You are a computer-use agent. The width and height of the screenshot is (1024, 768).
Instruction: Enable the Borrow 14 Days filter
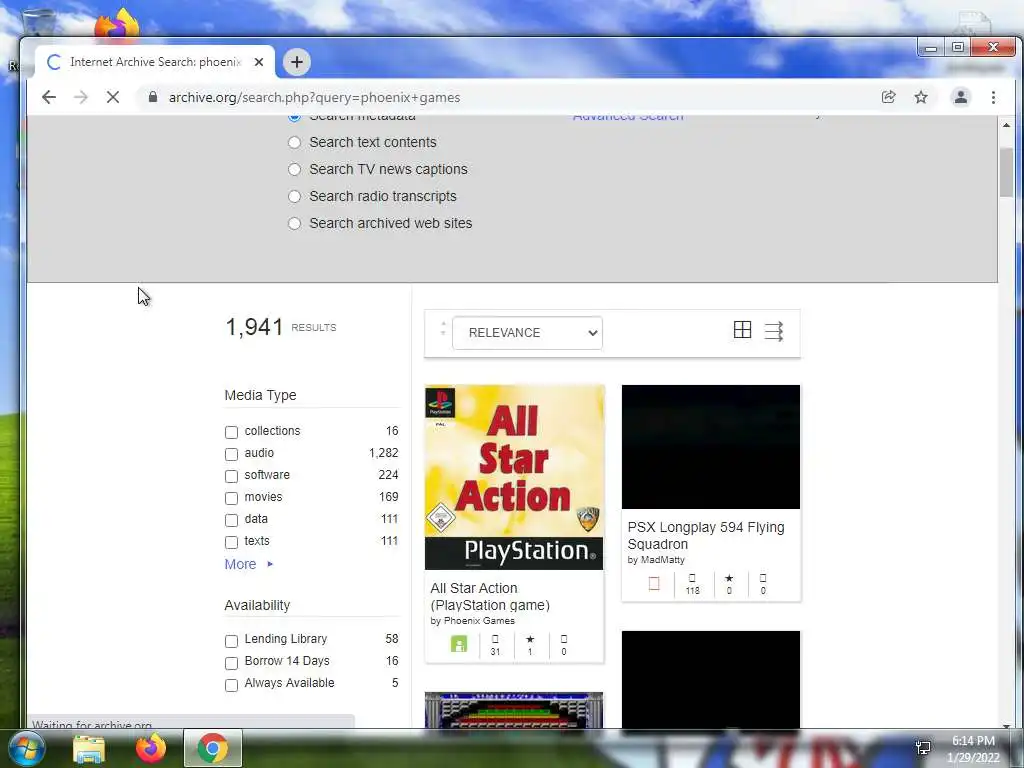click(231, 663)
